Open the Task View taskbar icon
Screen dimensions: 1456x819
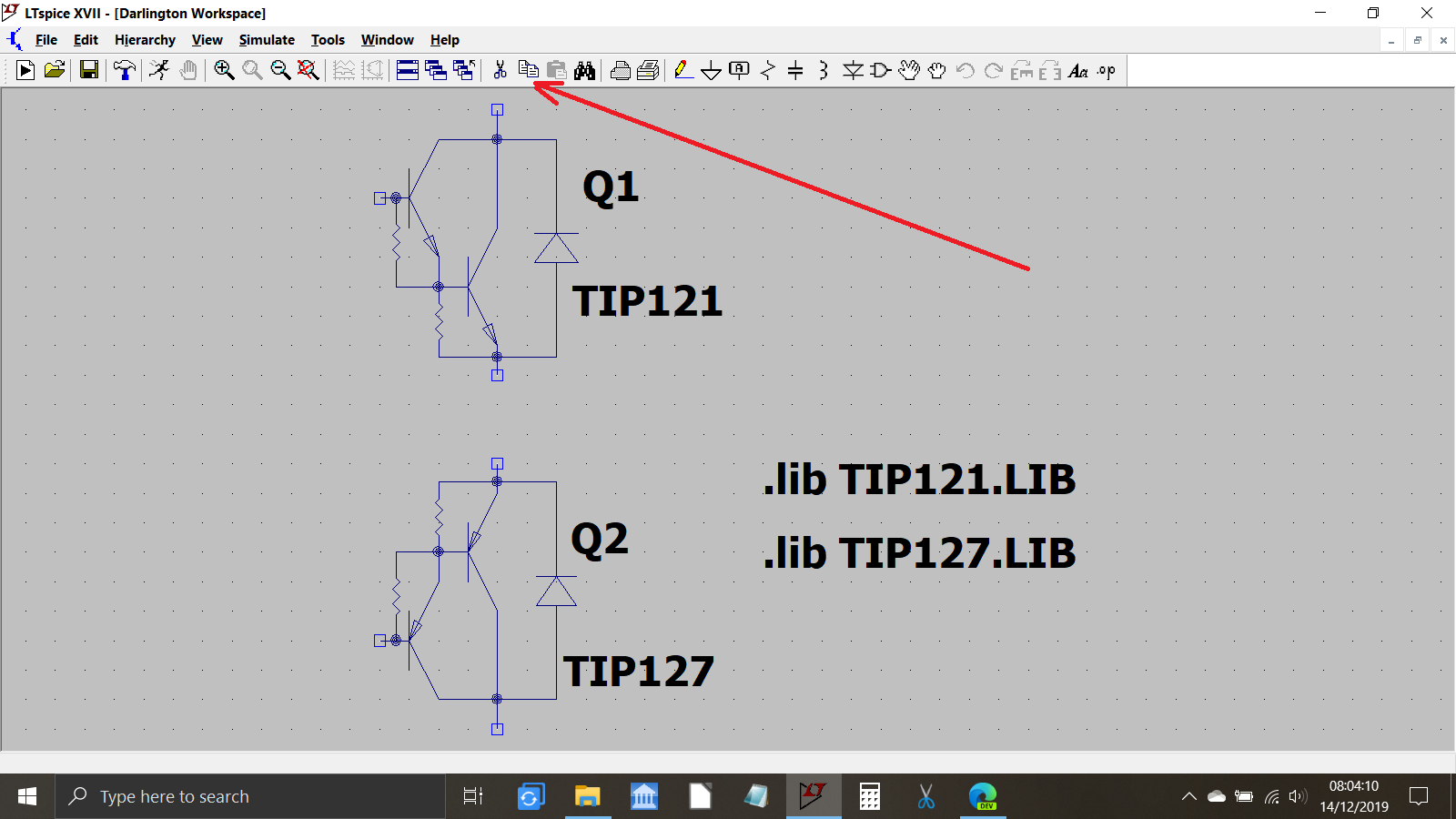(473, 796)
